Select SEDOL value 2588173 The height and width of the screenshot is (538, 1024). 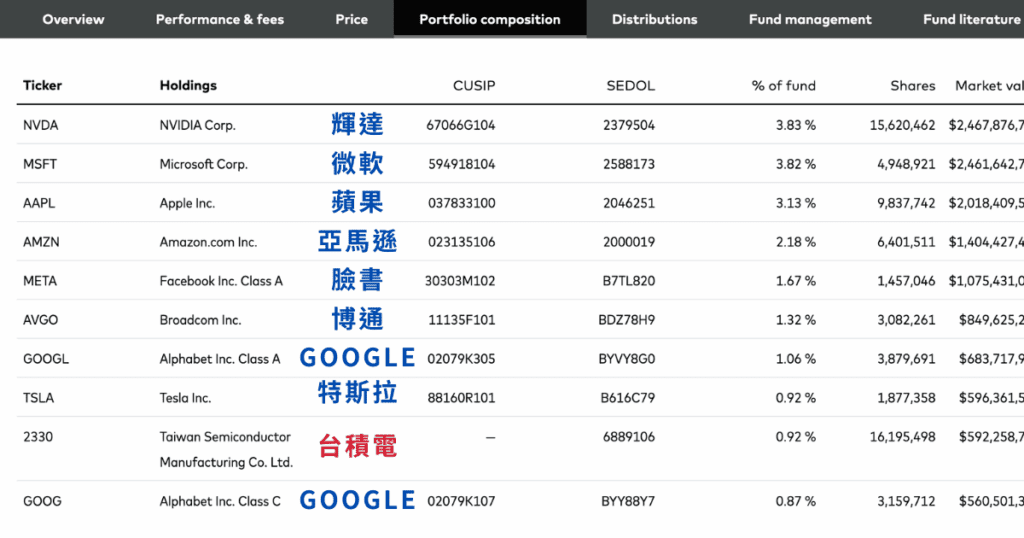pyautogui.click(x=629, y=165)
